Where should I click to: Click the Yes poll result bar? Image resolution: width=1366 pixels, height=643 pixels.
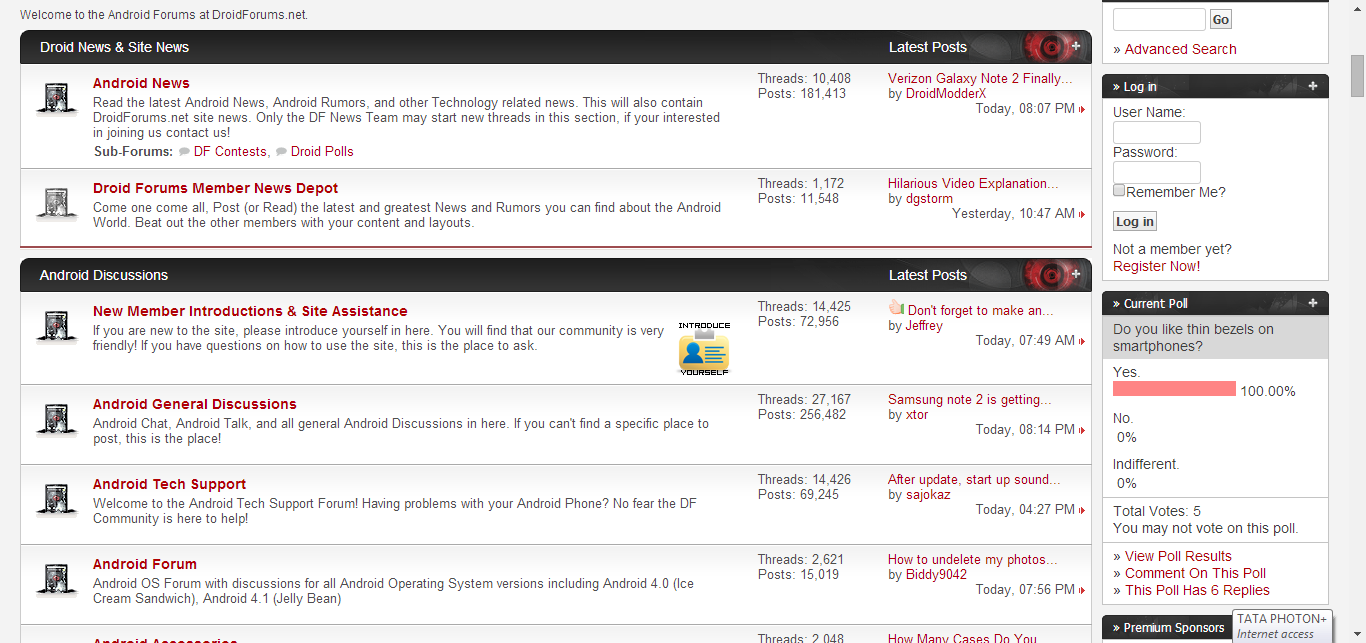coord(1174,389)
